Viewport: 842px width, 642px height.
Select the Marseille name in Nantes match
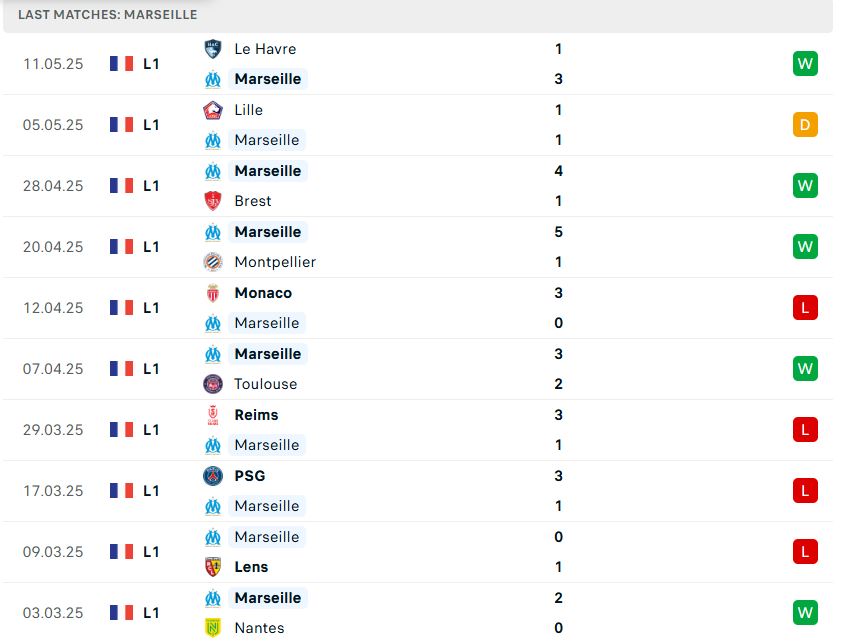pyautogui.click(x=268, y=598)
